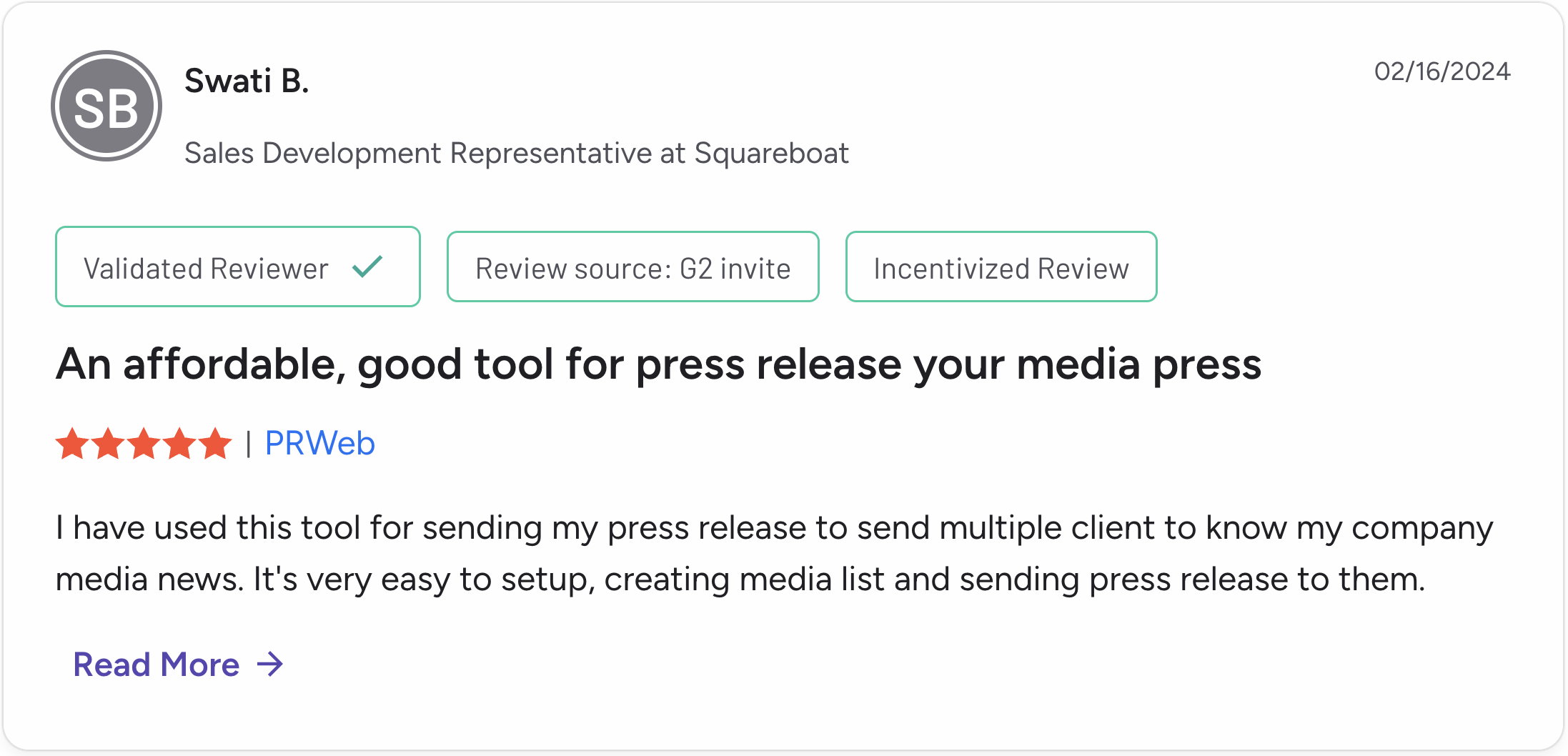Click the fifth orange rating star
Screen dimensions: 1568x756
(215, 443)
